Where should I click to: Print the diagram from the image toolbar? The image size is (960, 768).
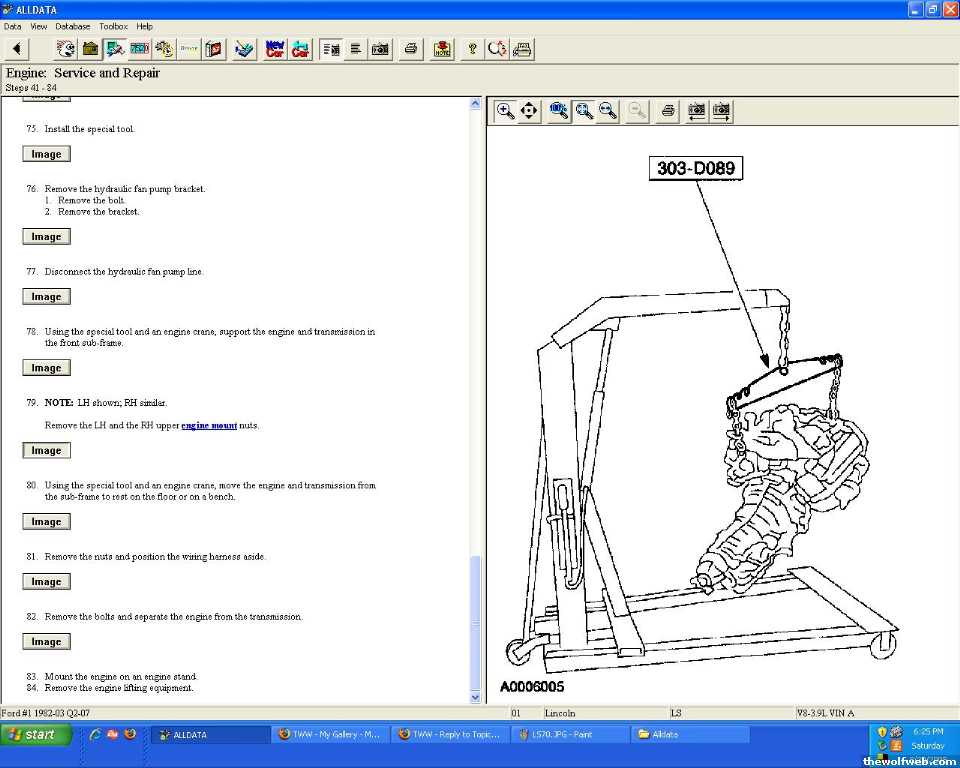(x=668, y=111)
